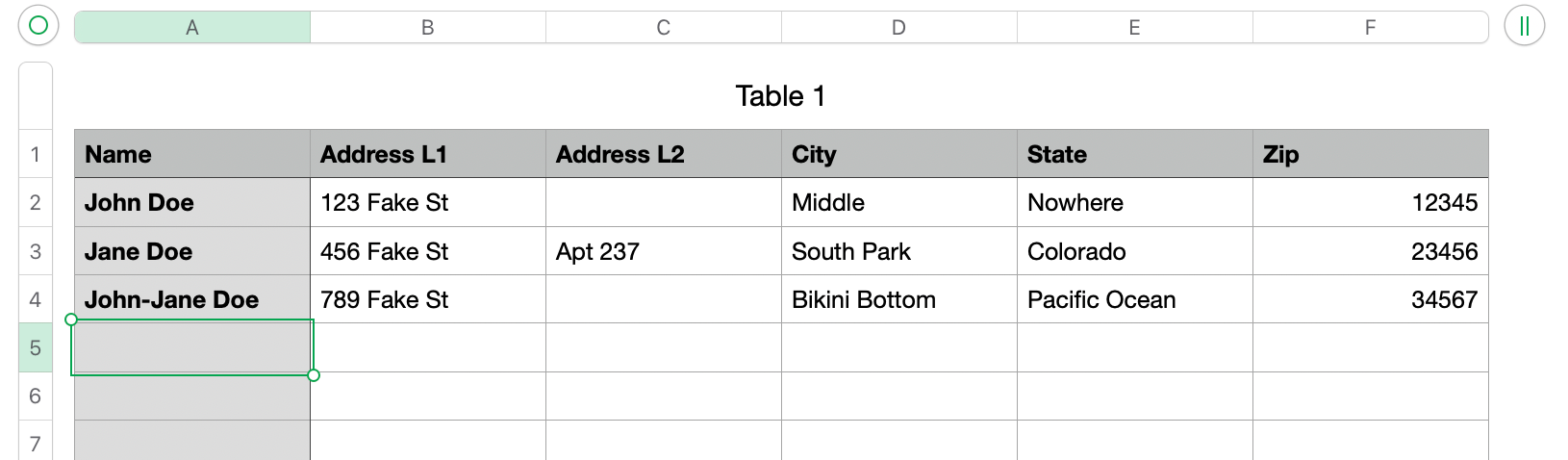This screenshot has width=1568, height=460.
Task: Click the row 7 header
Action: point(36,444)
